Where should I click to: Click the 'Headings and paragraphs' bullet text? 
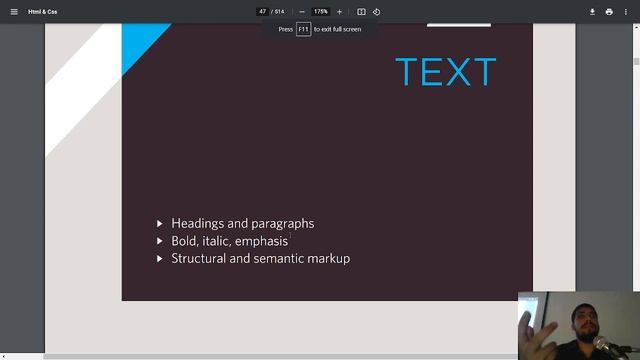[243, 223]
